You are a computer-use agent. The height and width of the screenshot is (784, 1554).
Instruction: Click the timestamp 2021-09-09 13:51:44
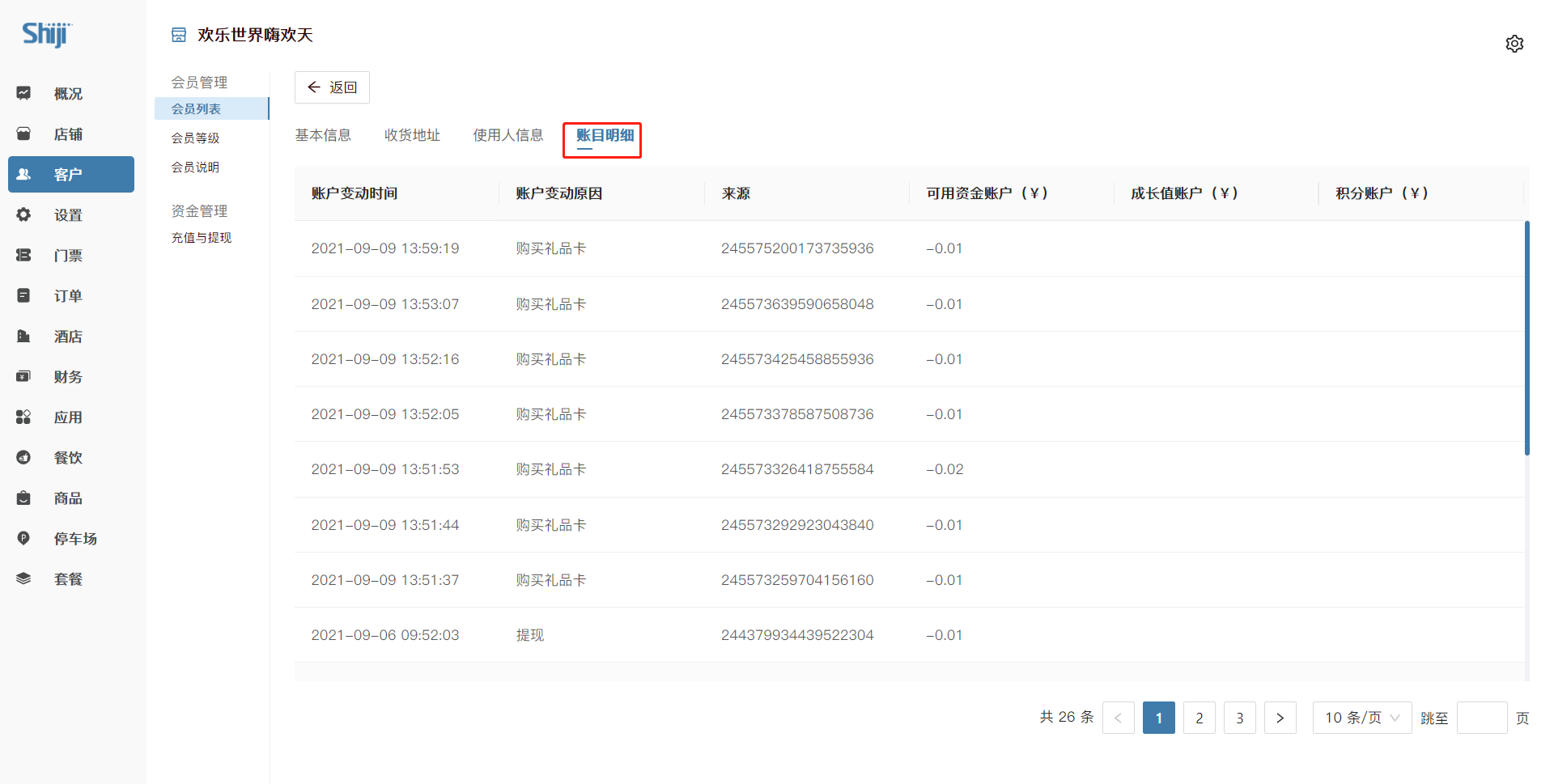385,525
